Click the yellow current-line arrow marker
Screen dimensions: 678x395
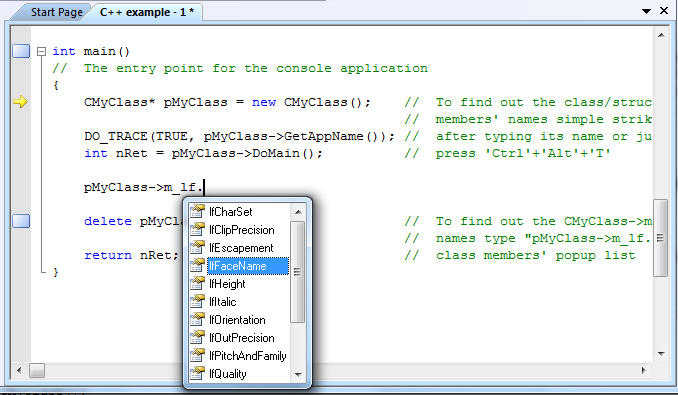click(x=20, y=102)
